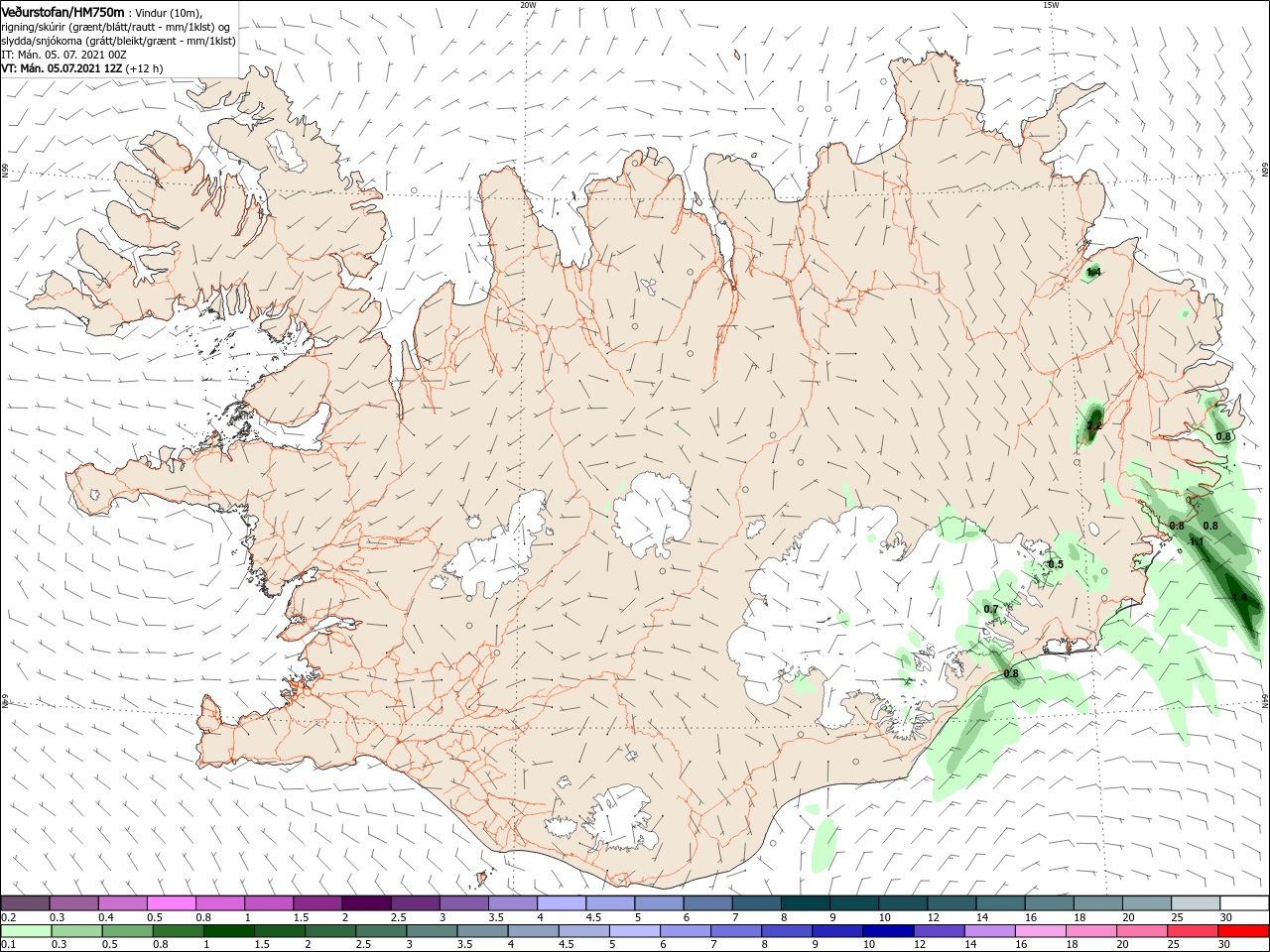Click the 0.7 precipitation value on the map

991,609
